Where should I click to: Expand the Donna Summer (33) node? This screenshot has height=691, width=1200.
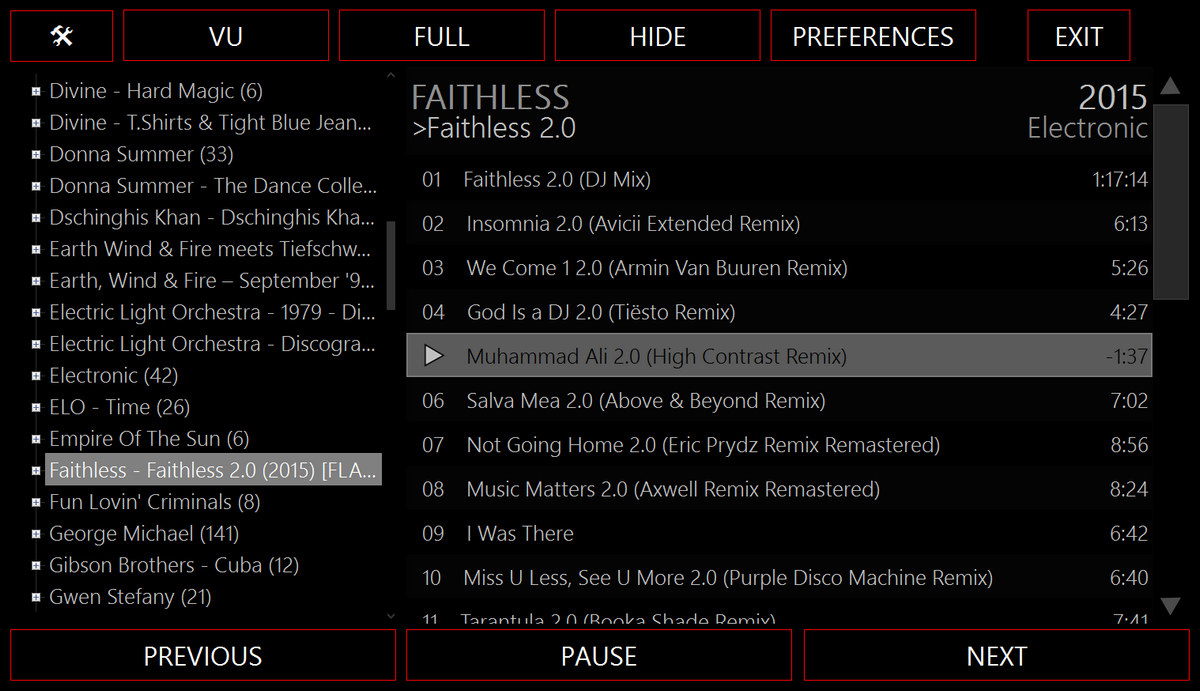click(x=36, y=155)
